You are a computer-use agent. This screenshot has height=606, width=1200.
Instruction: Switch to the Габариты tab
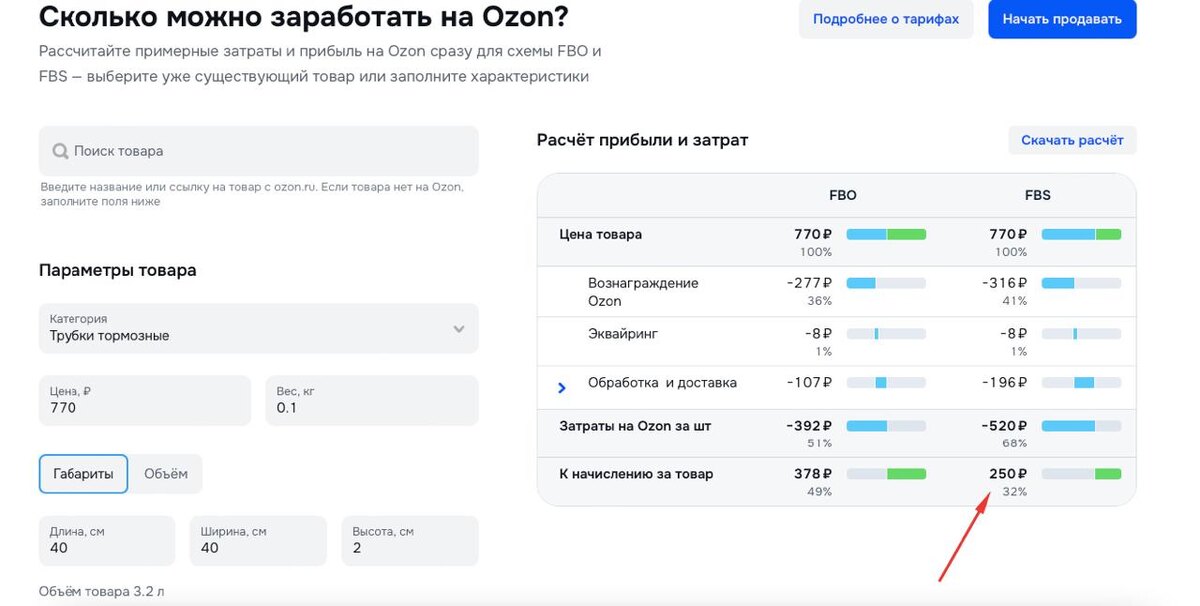point(83,474)
